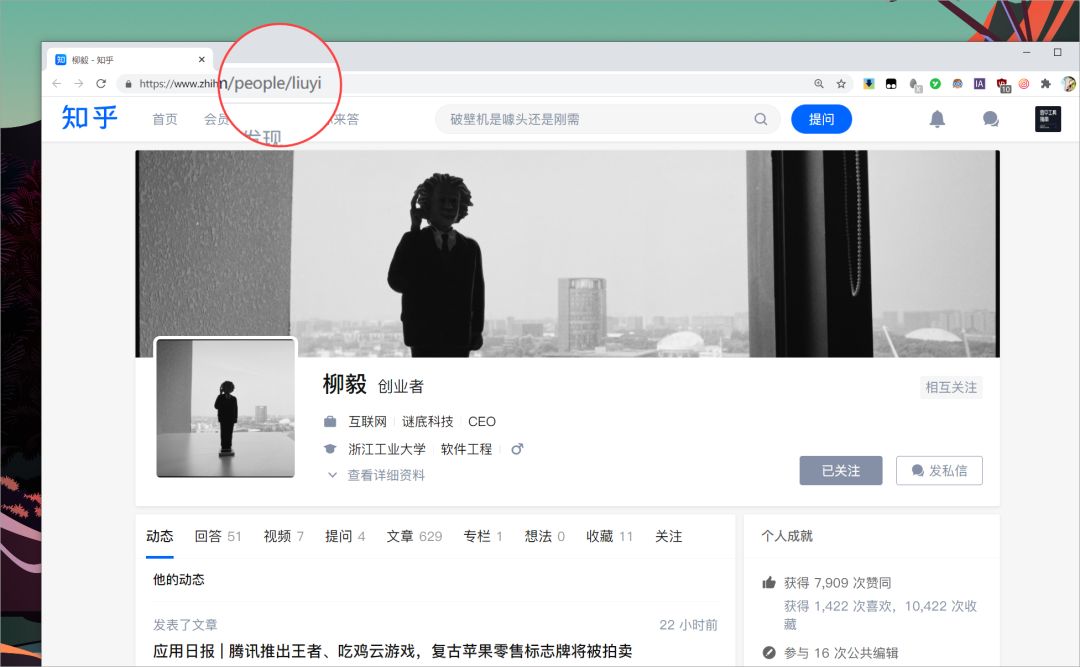Click the 他的动态 heading
Image resolution: width=1080 pixels, height=667 pixels.
tap(178, 579)
